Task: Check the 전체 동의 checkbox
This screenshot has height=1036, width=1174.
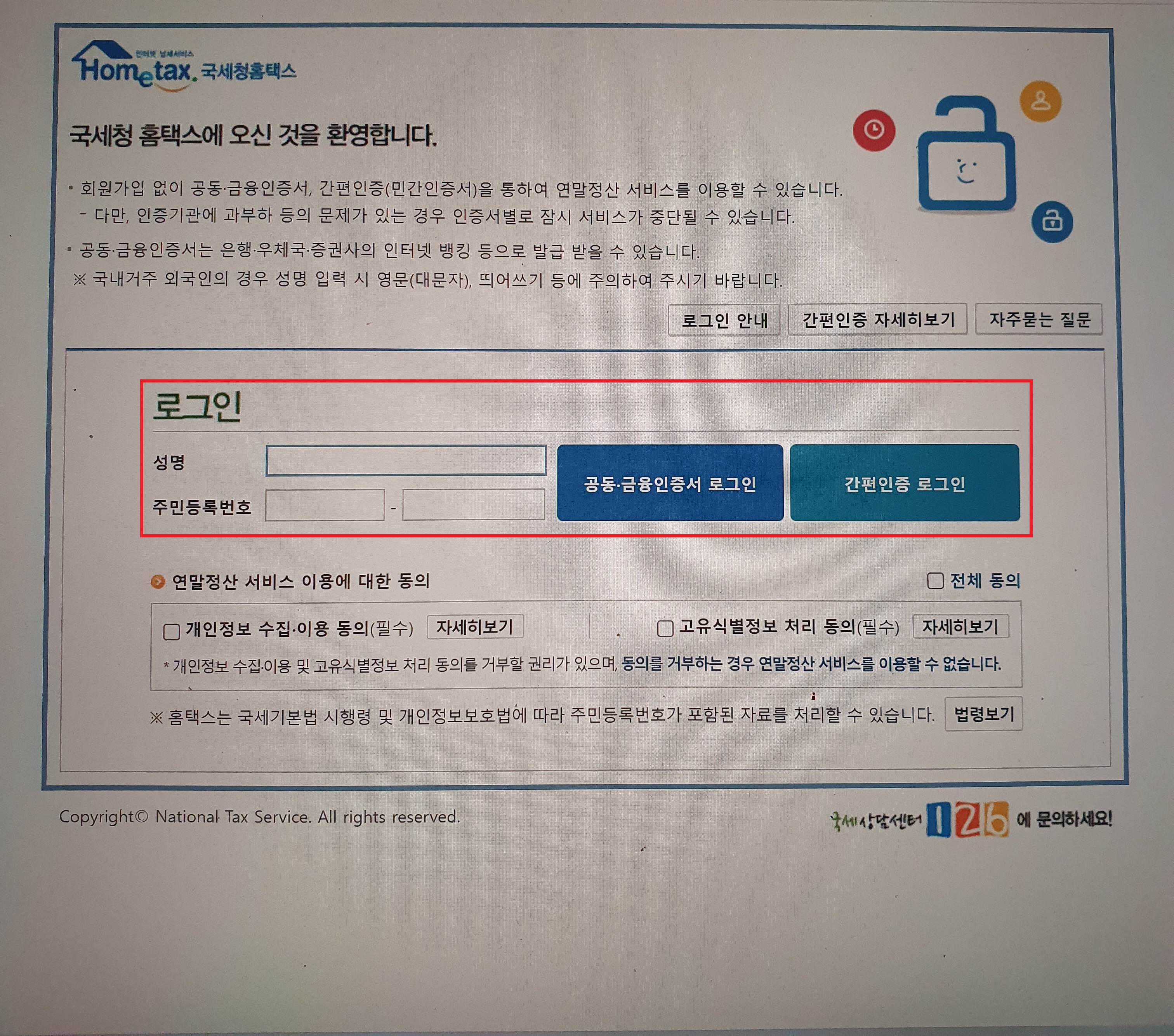Action: coord(935,581)
